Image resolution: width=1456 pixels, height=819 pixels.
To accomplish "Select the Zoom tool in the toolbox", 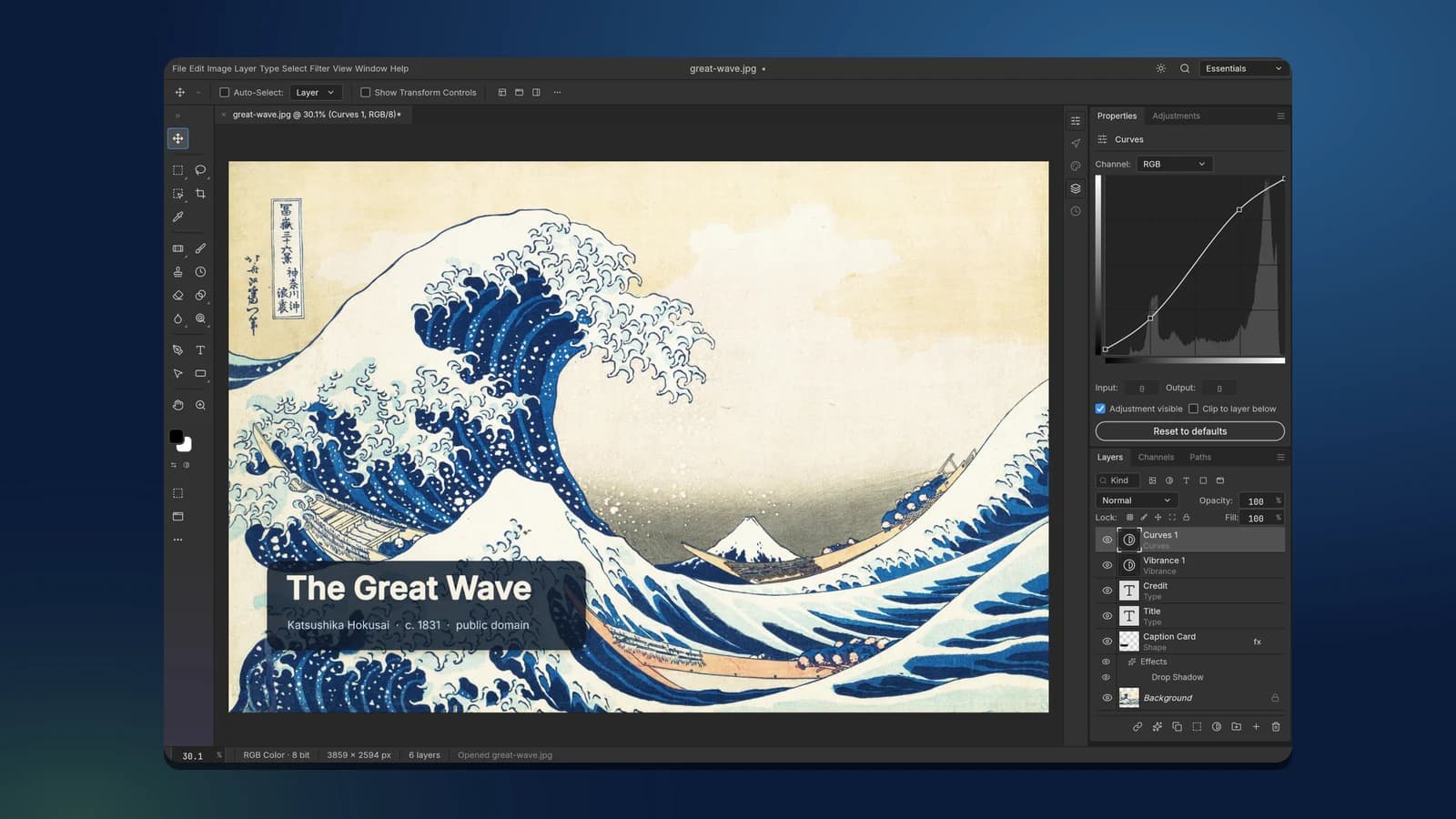I will 200,405.
